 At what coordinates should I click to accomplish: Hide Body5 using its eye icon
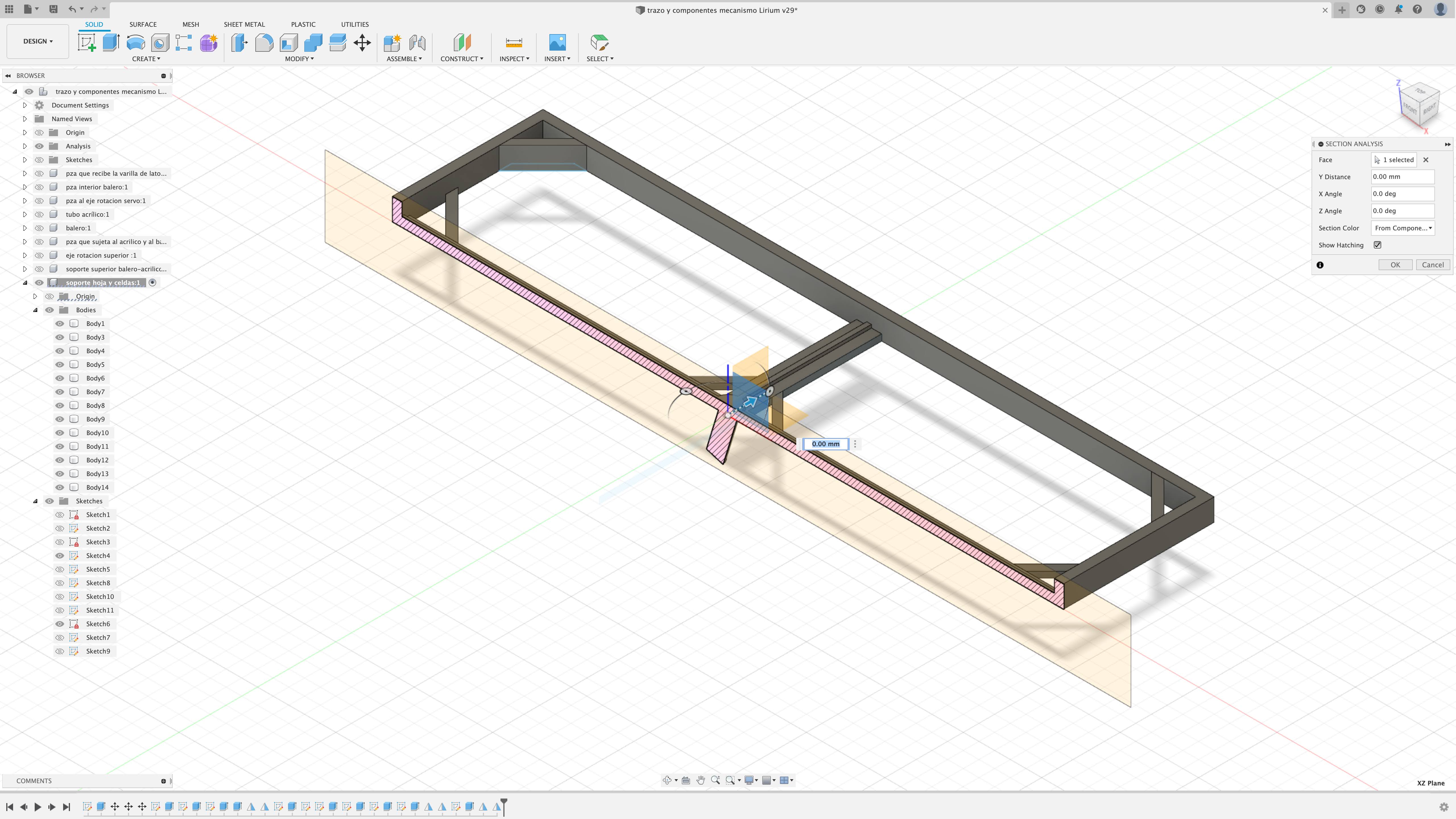[60, 365]
